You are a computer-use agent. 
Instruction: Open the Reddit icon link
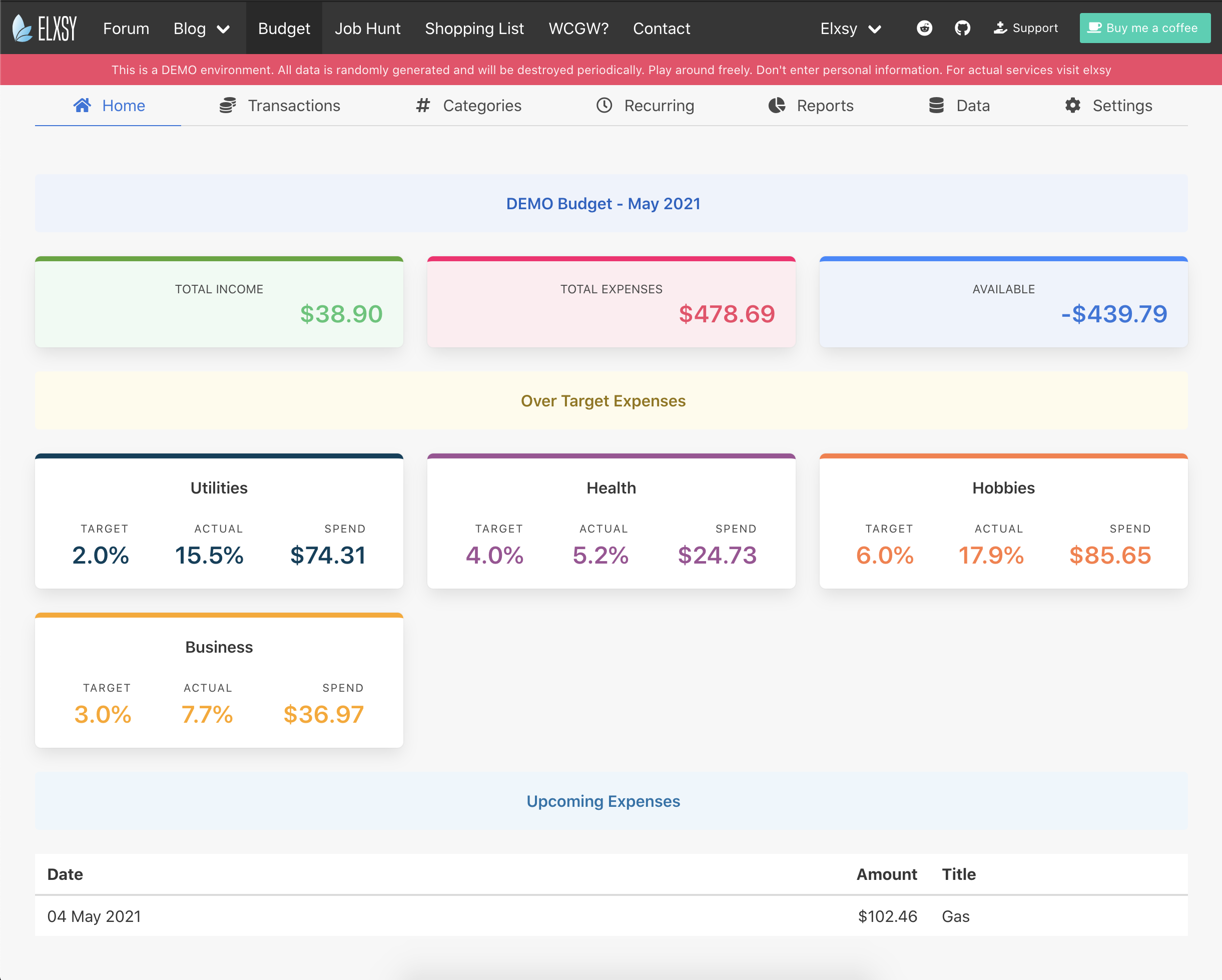924,28
